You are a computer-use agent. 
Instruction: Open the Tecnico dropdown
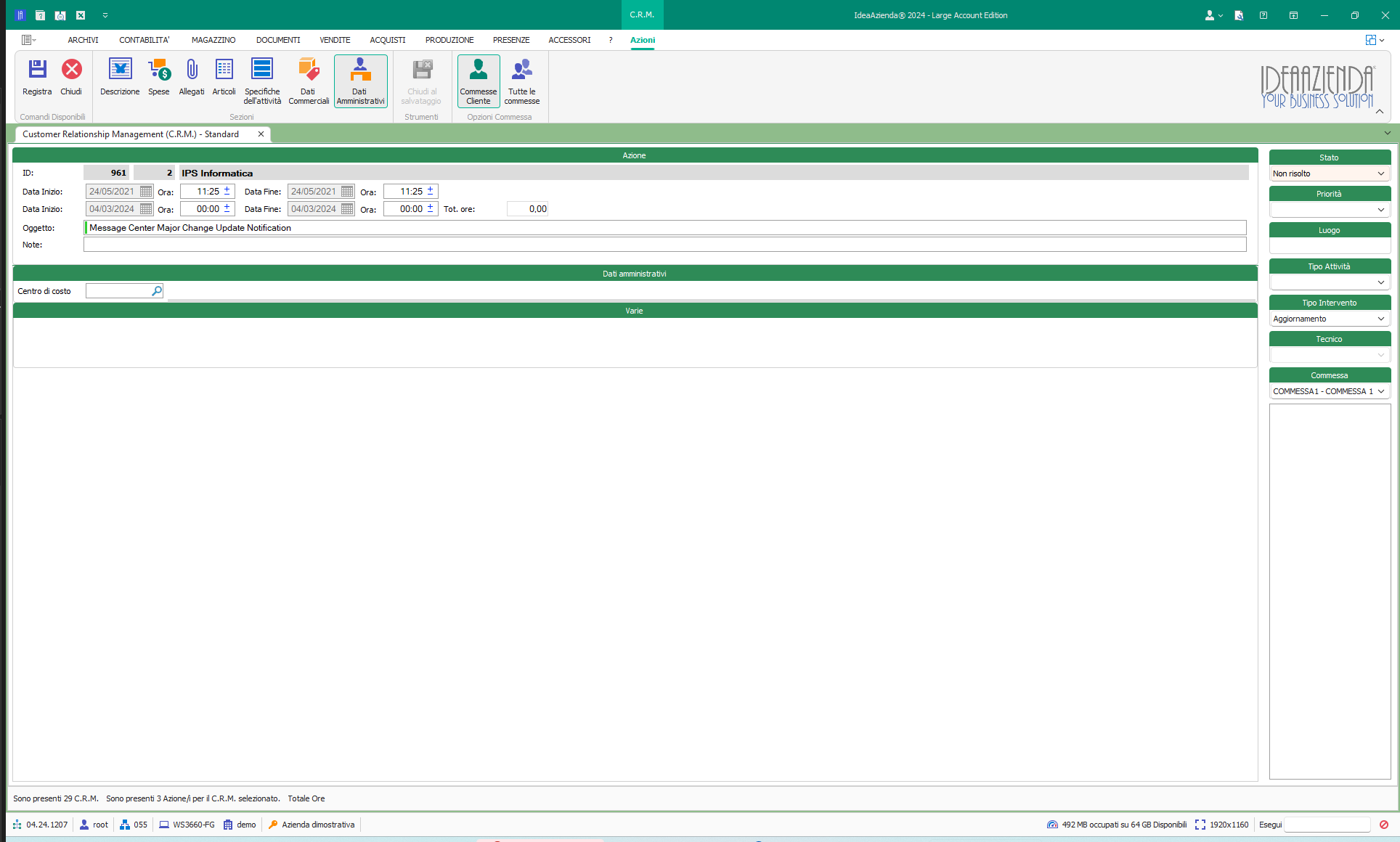point(1330,355)
